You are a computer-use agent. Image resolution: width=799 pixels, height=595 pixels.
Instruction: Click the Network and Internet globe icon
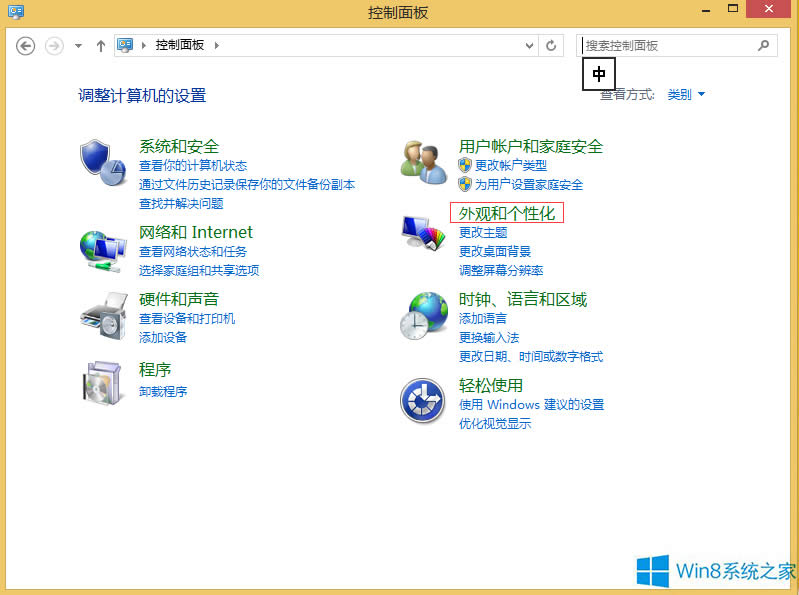click(102, 249)
